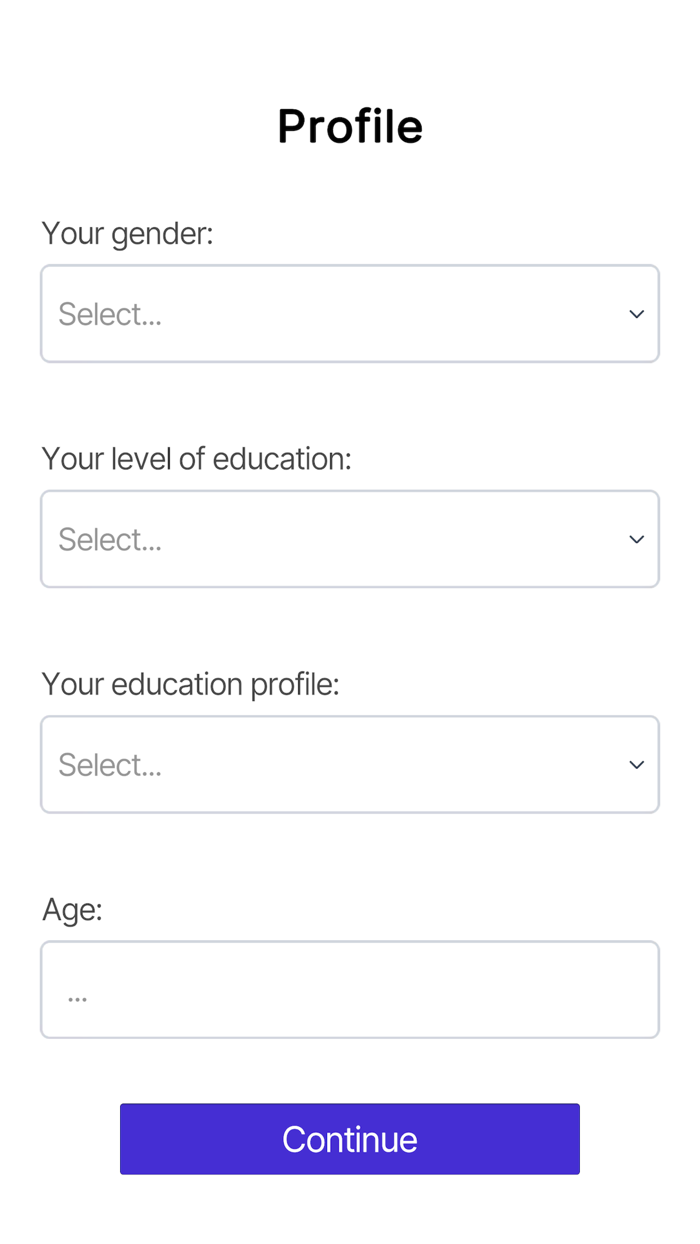Click the "..." placeholder in Age field
This screenshot has height=1244, width=700.
[77, 996]
